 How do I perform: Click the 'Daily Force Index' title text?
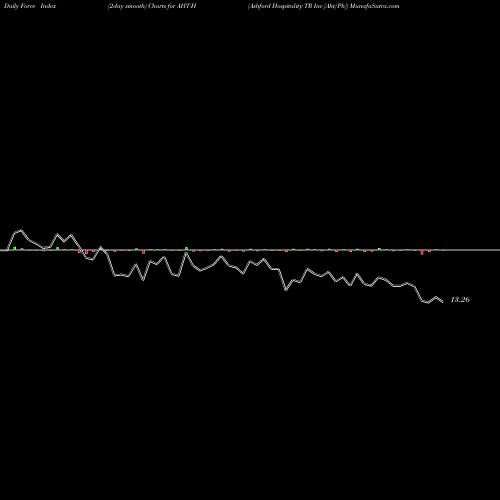point(30,6)
